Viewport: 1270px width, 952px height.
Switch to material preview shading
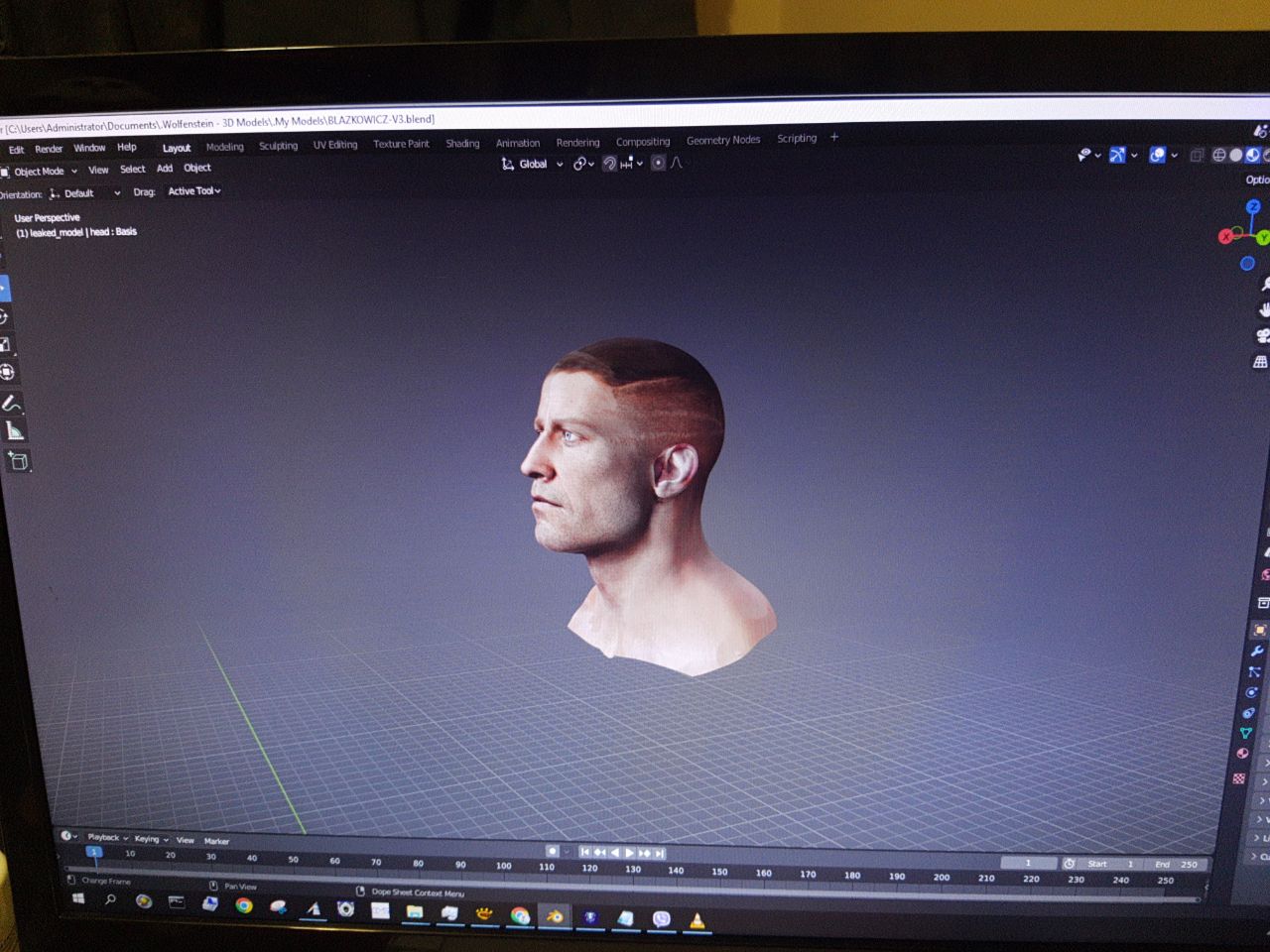(1253, 155)
